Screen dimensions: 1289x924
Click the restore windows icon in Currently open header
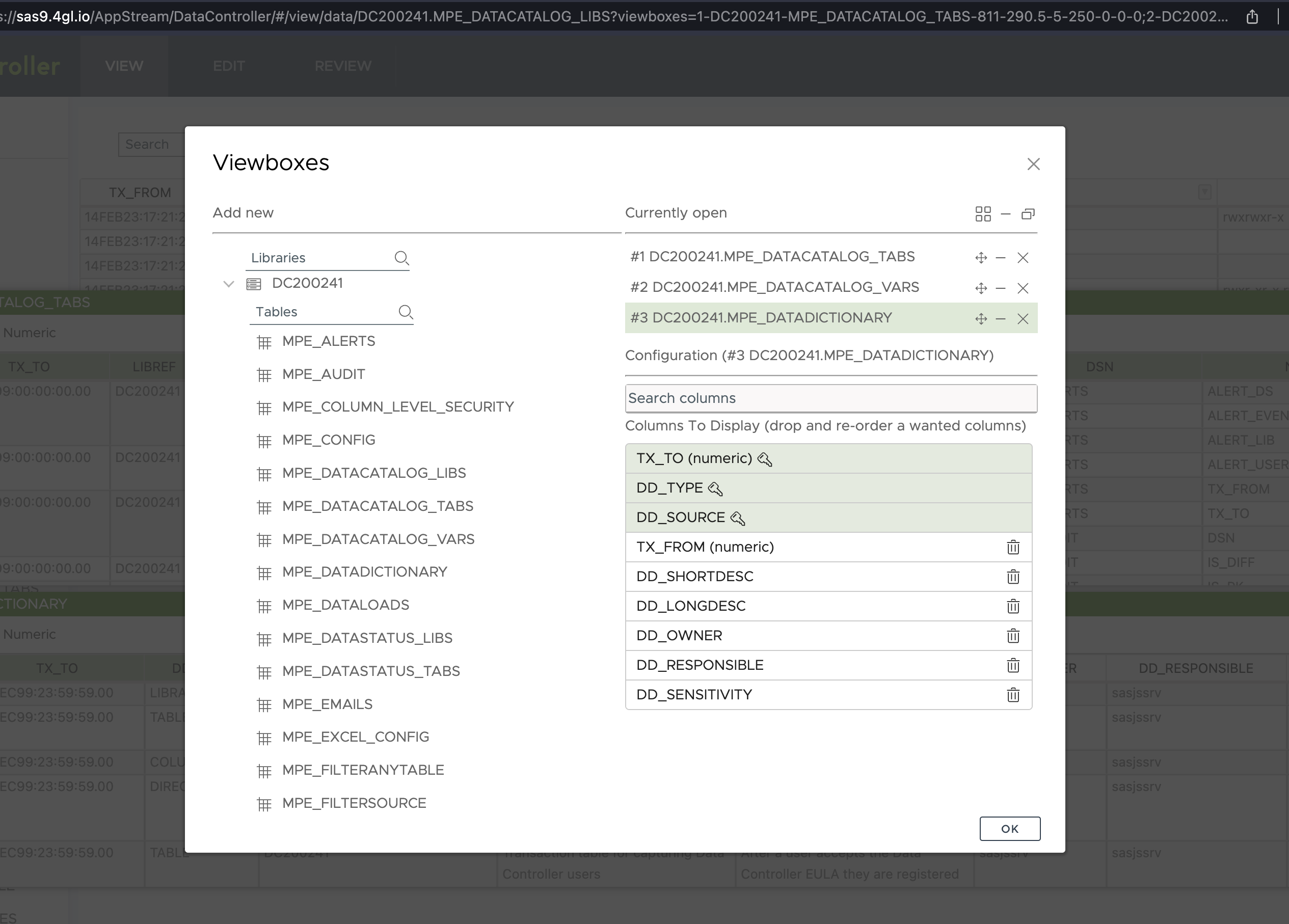1028,213
